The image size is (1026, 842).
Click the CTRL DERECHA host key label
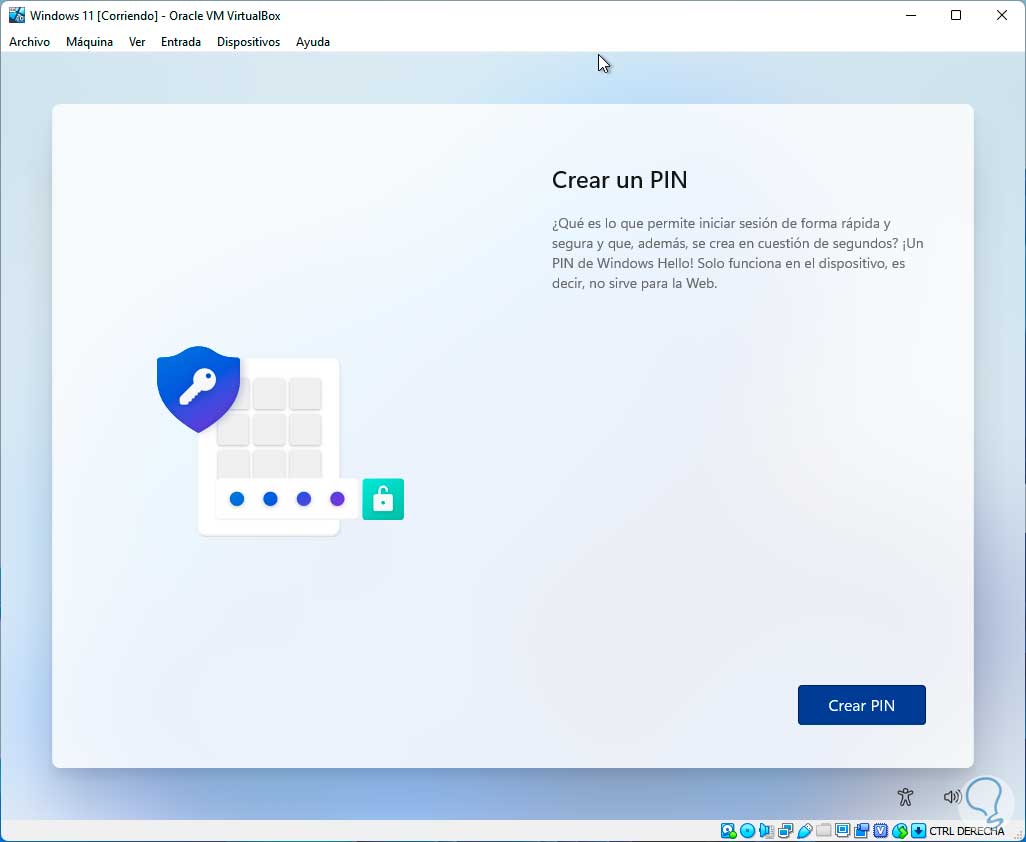(966, 831)
